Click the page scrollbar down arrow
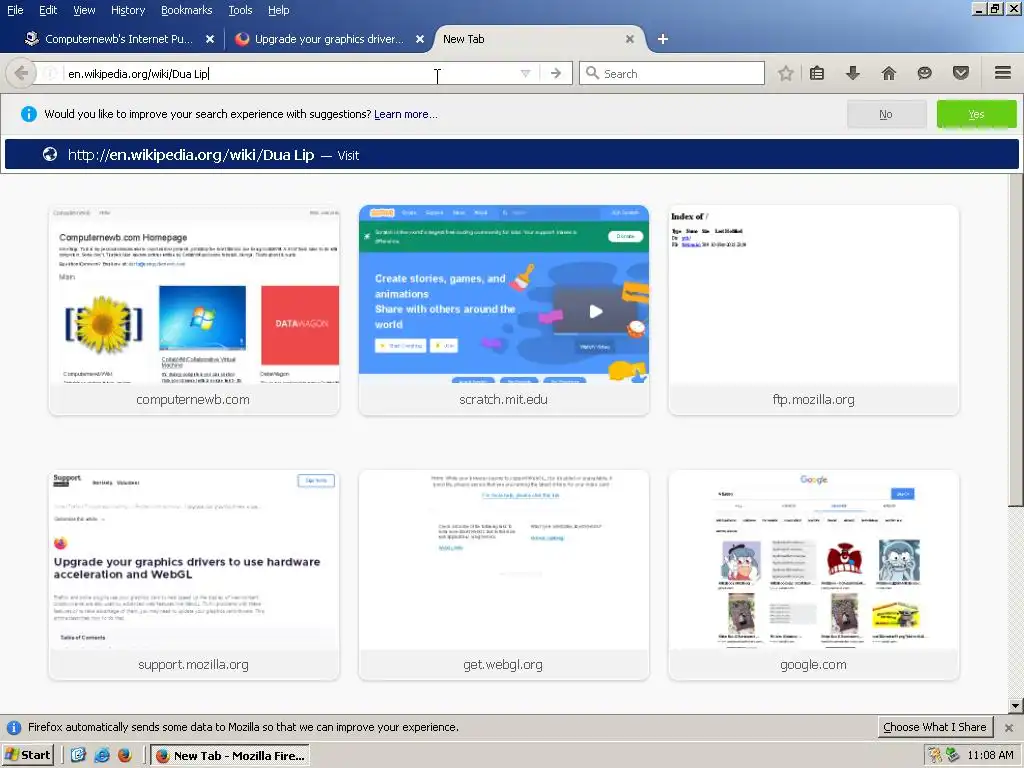Image resolution: width=1024 pixels, height=768 pixels. pyautogui.click(x=1016, y=705)
